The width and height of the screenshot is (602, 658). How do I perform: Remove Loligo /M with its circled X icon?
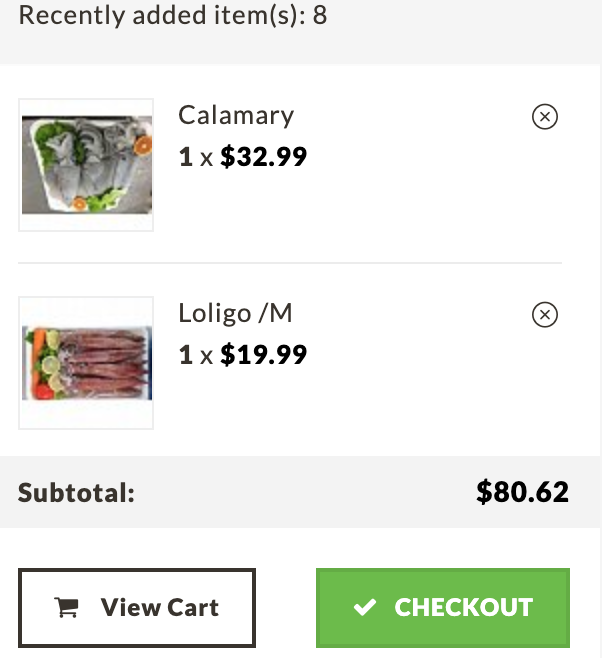(x=545, y=315)
